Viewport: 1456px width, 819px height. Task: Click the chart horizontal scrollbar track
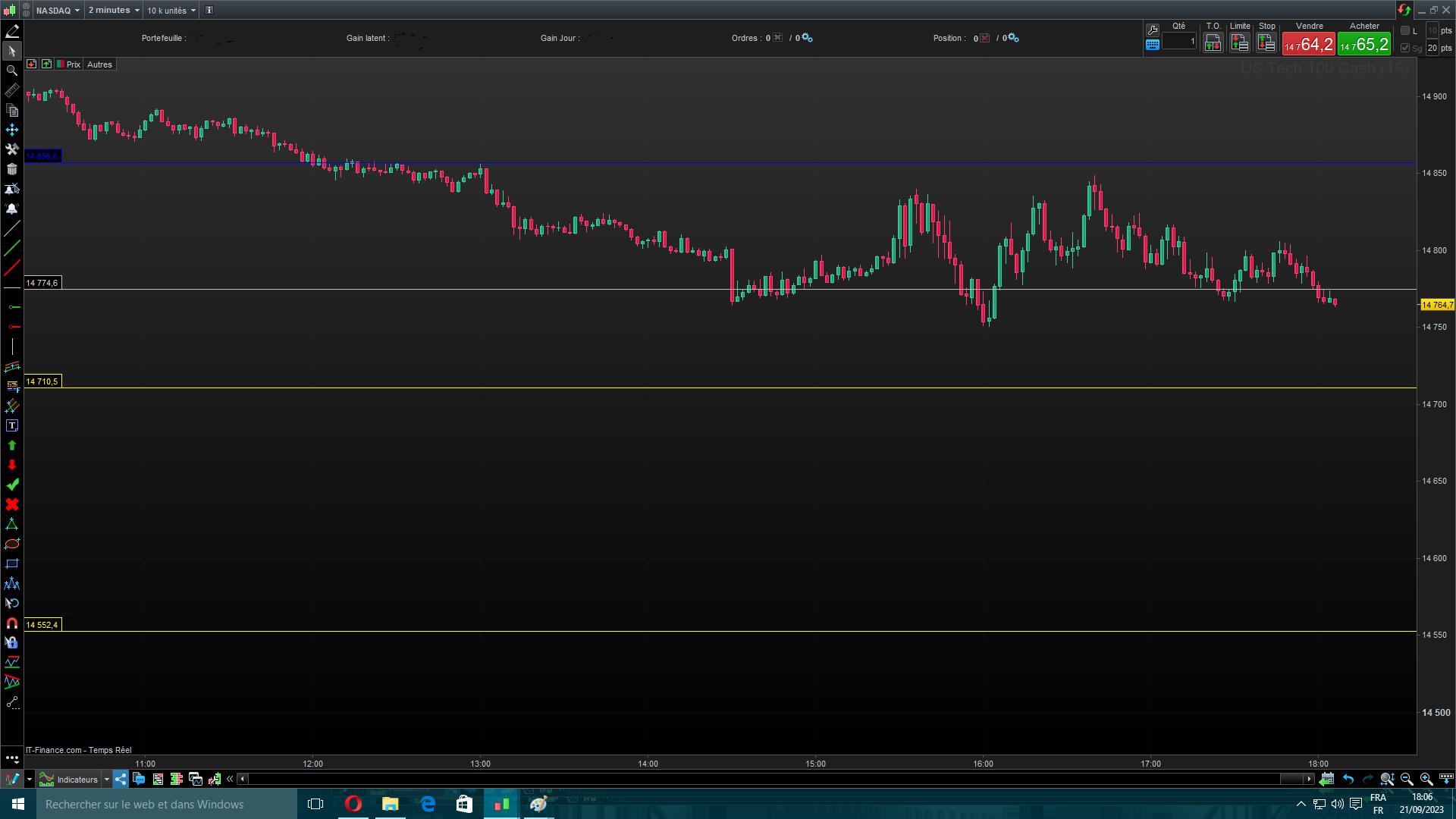click(x=758, y=779)
